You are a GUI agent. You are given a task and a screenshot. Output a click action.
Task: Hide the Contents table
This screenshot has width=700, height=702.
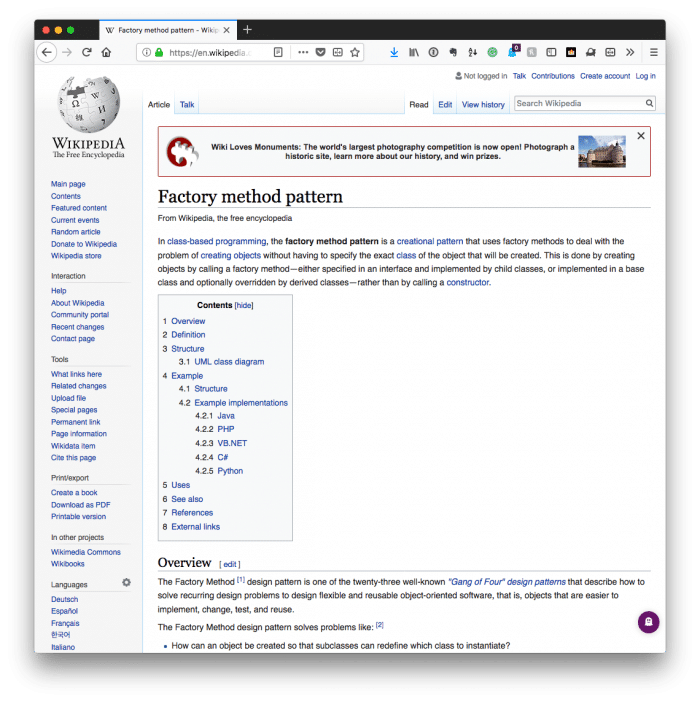tap(244, 305)
